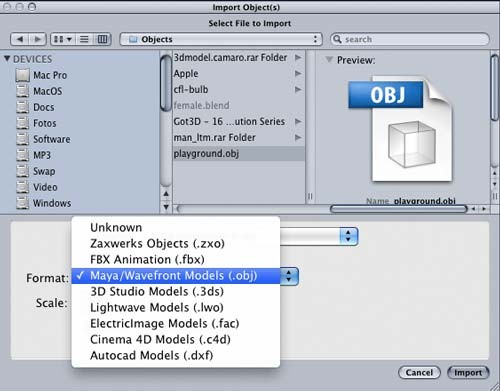Select the Swap drive icon
This screenshot has width=500, height=391.
22,171
